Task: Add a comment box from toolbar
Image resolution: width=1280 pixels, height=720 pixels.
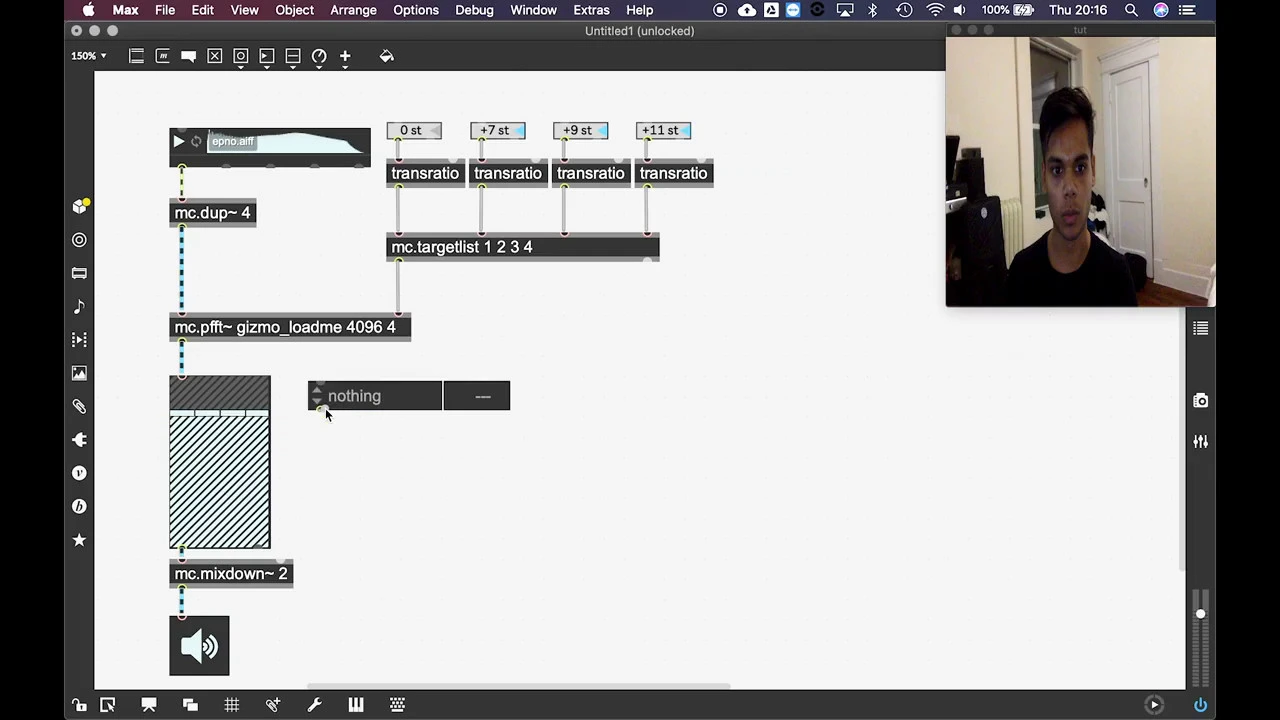Action: [188, 56]
